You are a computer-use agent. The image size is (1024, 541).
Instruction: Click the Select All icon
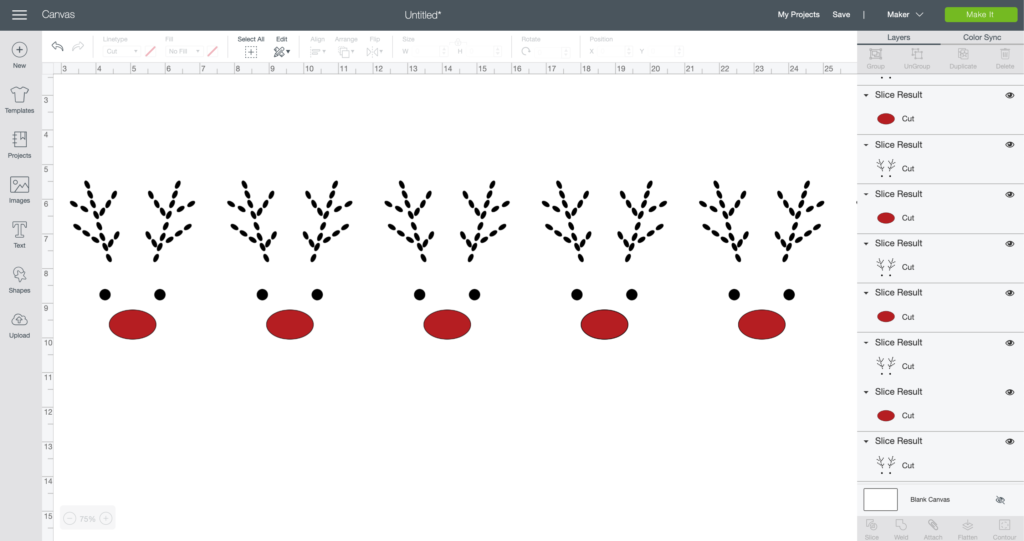[x=251, y=52]
